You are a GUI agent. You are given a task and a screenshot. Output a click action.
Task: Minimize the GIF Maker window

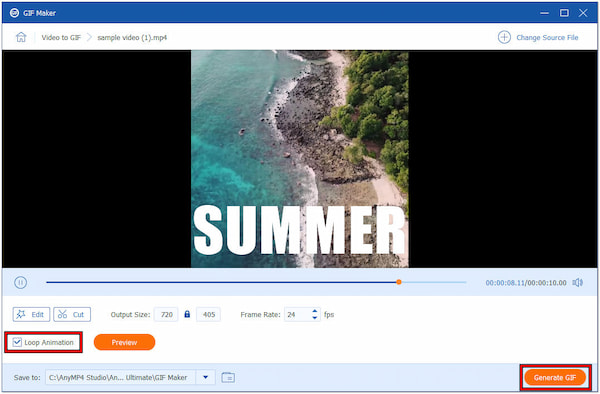pyautogui.click(x=544, y=13)
